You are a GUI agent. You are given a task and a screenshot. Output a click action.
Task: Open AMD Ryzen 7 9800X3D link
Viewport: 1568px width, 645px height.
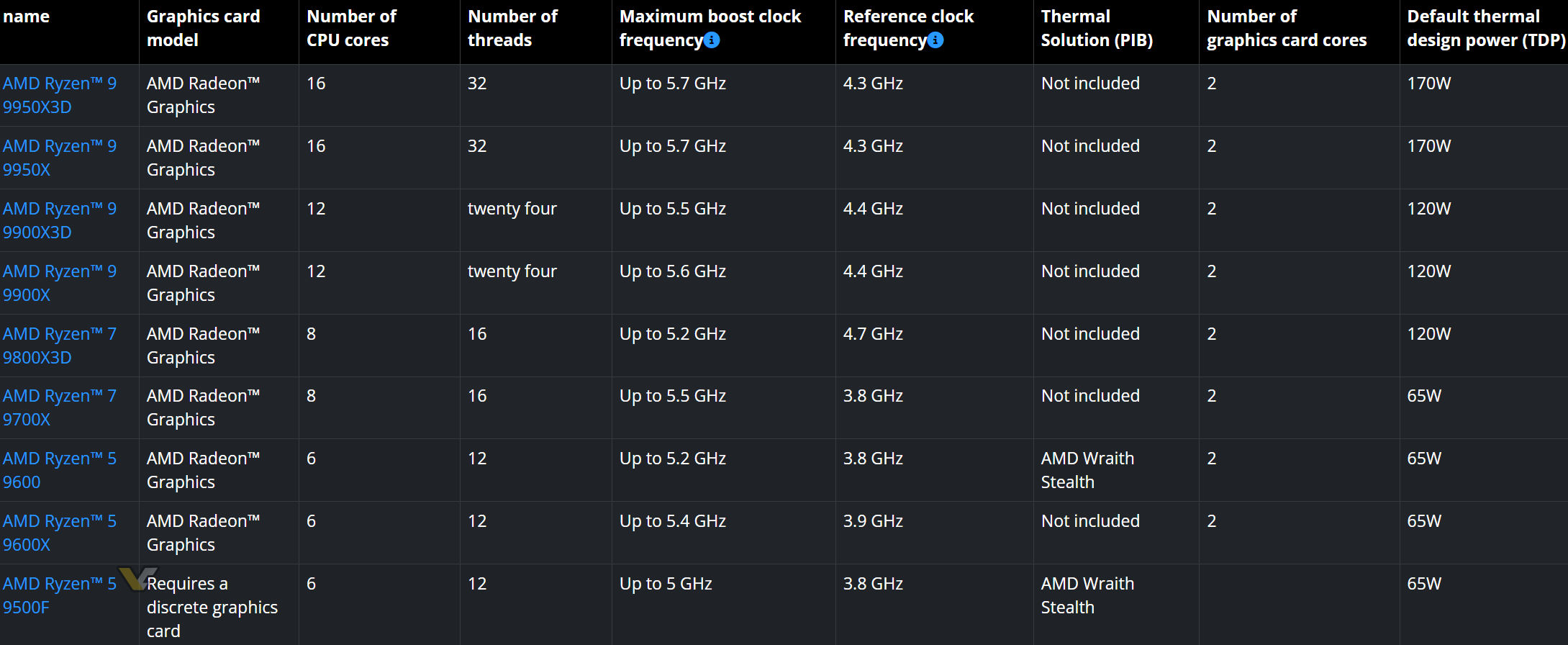[x=59, y=346]
